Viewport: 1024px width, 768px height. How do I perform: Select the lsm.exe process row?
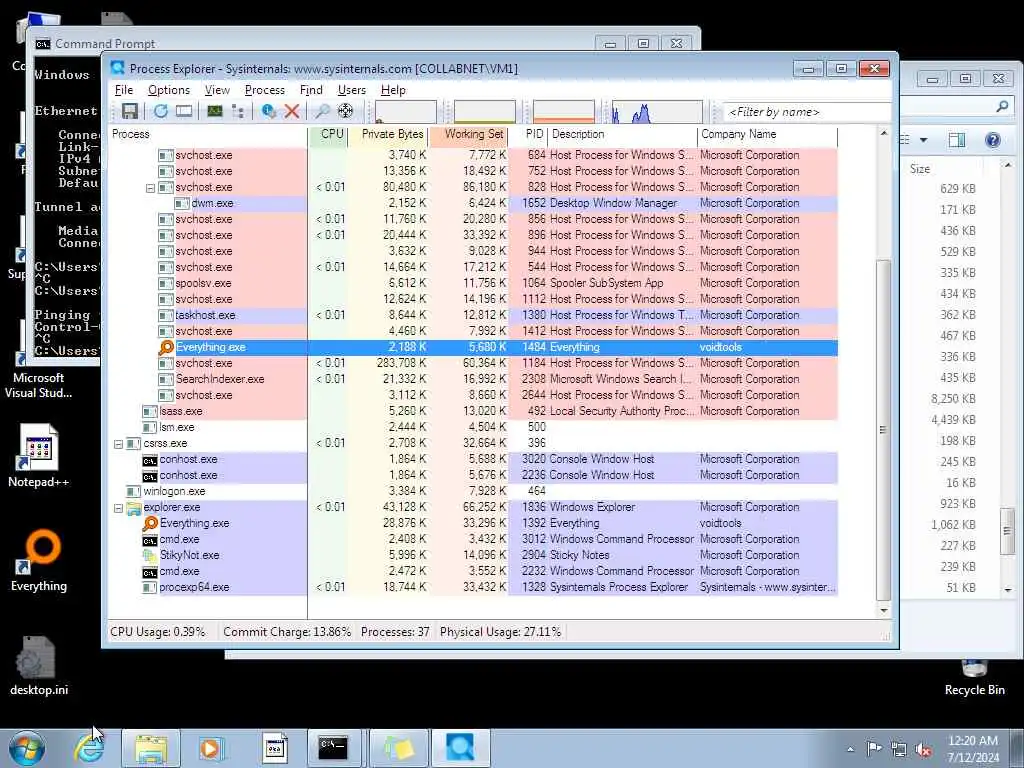473,427
